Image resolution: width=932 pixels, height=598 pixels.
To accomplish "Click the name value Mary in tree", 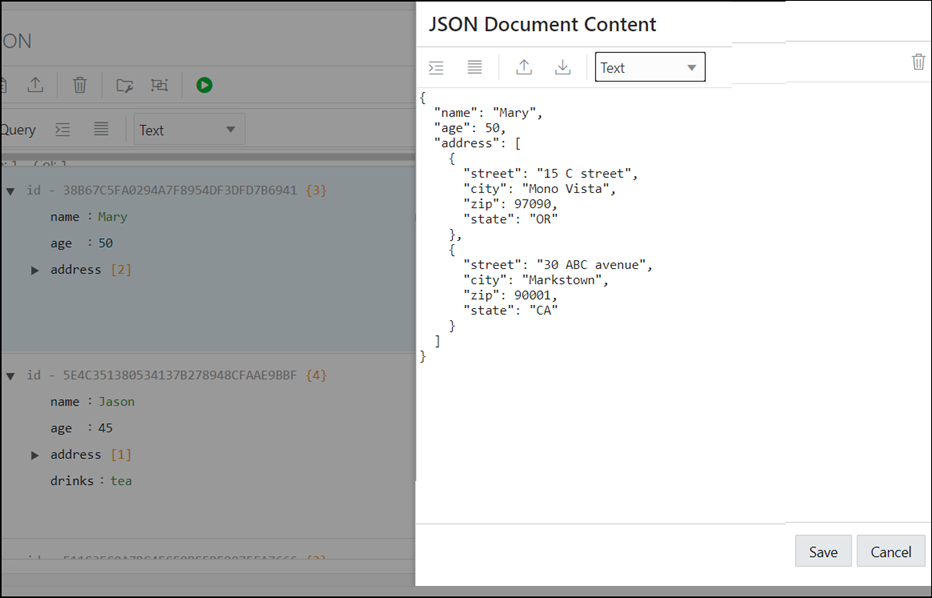I will [112, 217].
